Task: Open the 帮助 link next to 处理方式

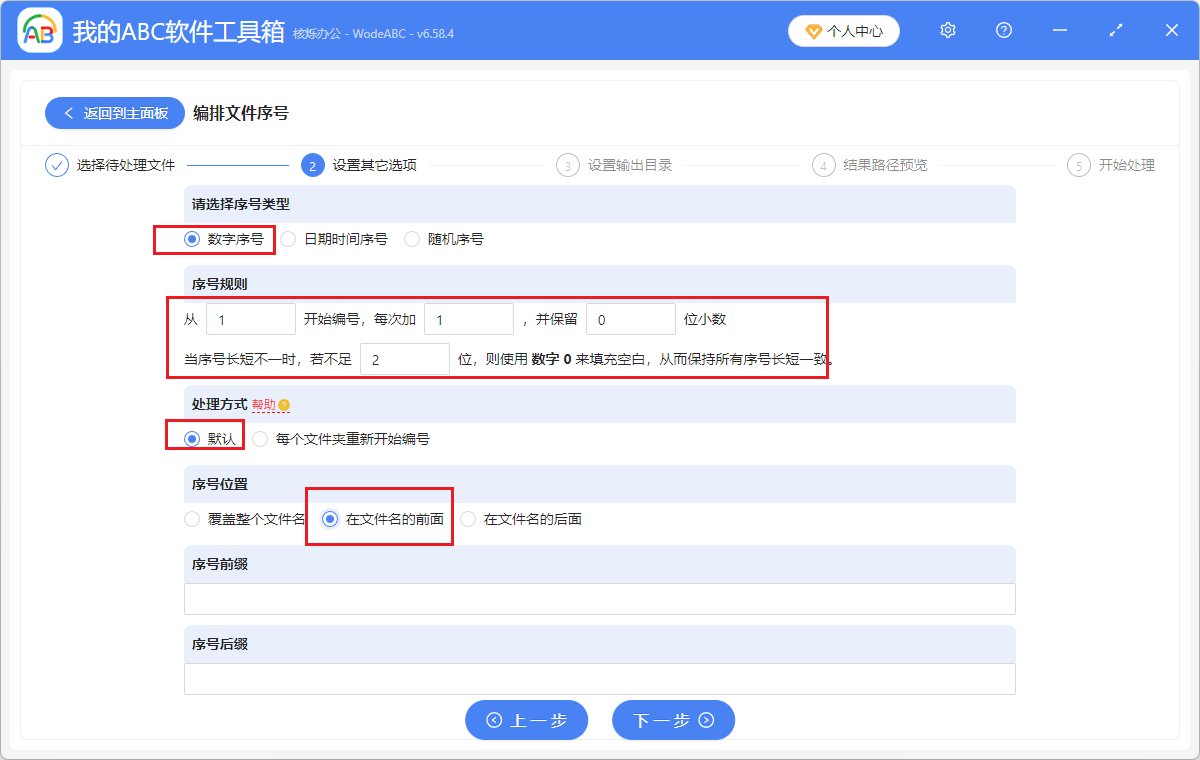Action: click(x=262, y=404)
